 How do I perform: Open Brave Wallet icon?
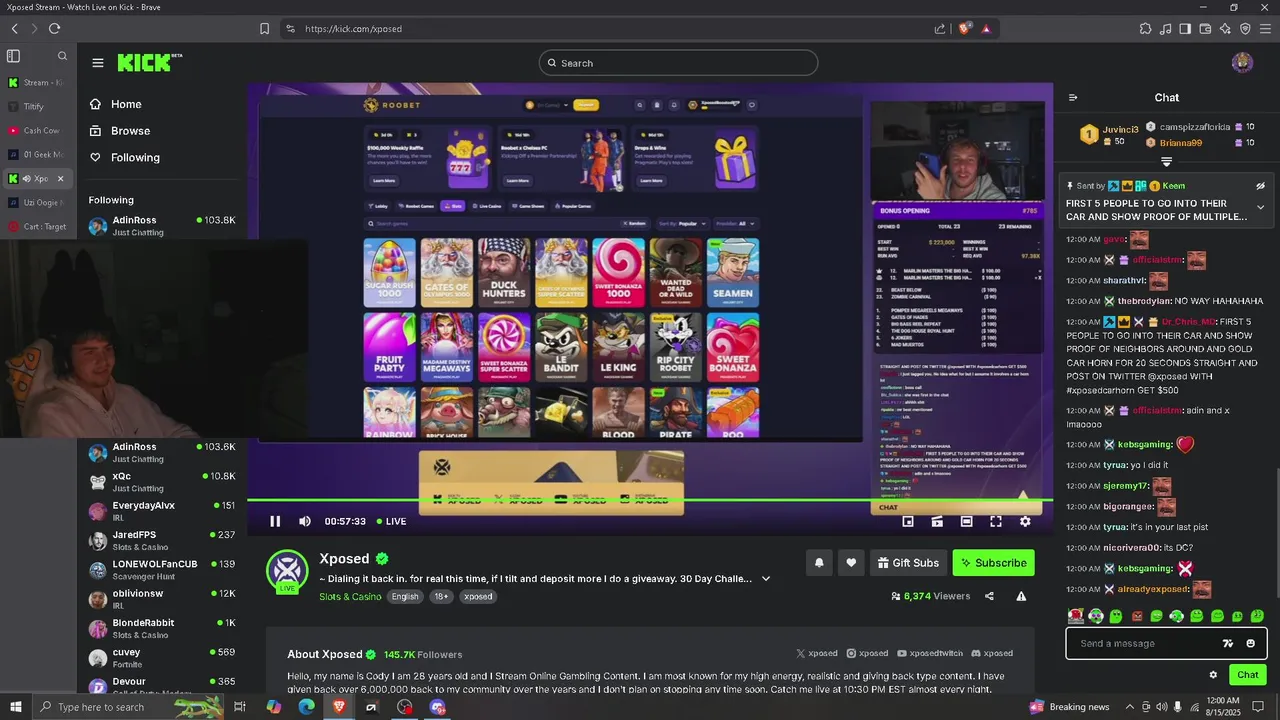(x=1205, y=29)
